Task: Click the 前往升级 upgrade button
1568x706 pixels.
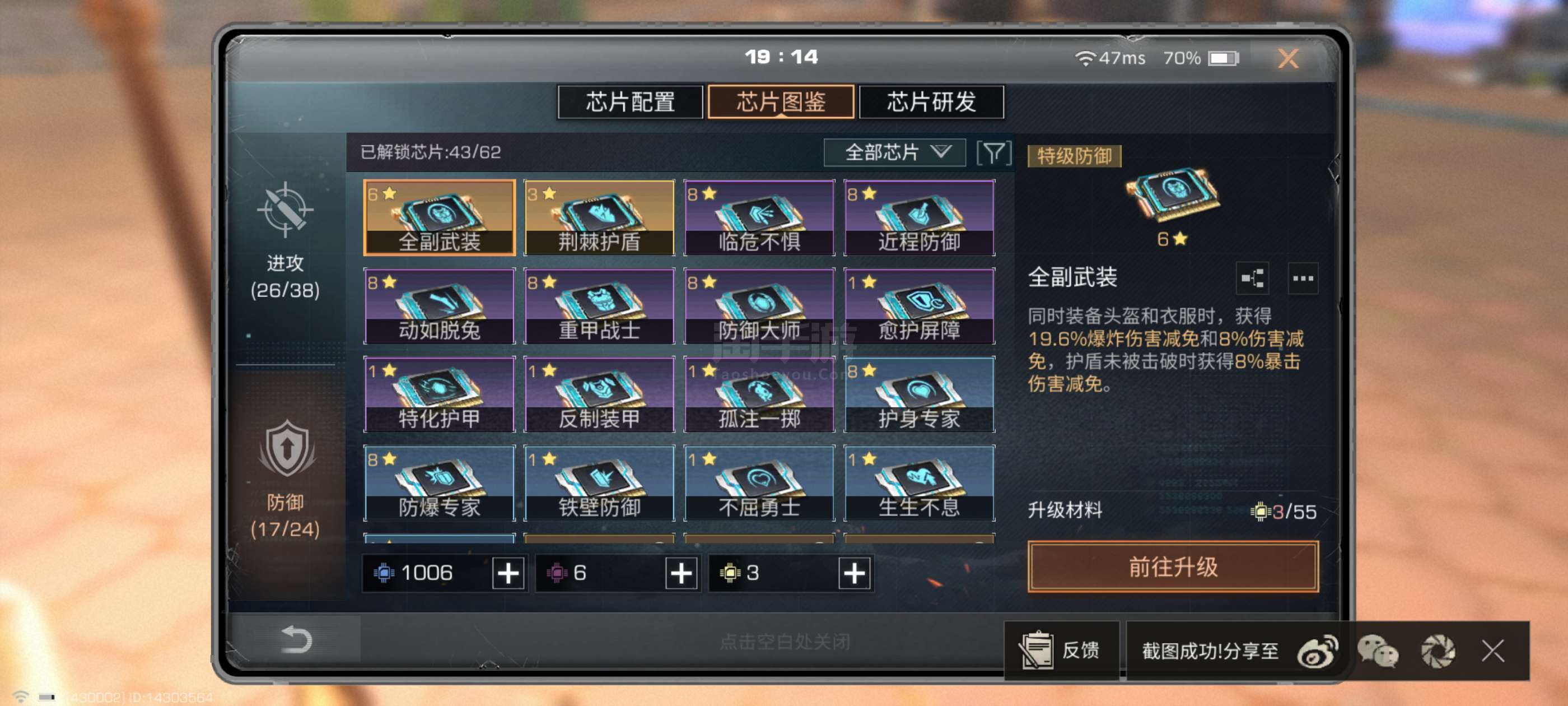Action: coord(1173,566)
